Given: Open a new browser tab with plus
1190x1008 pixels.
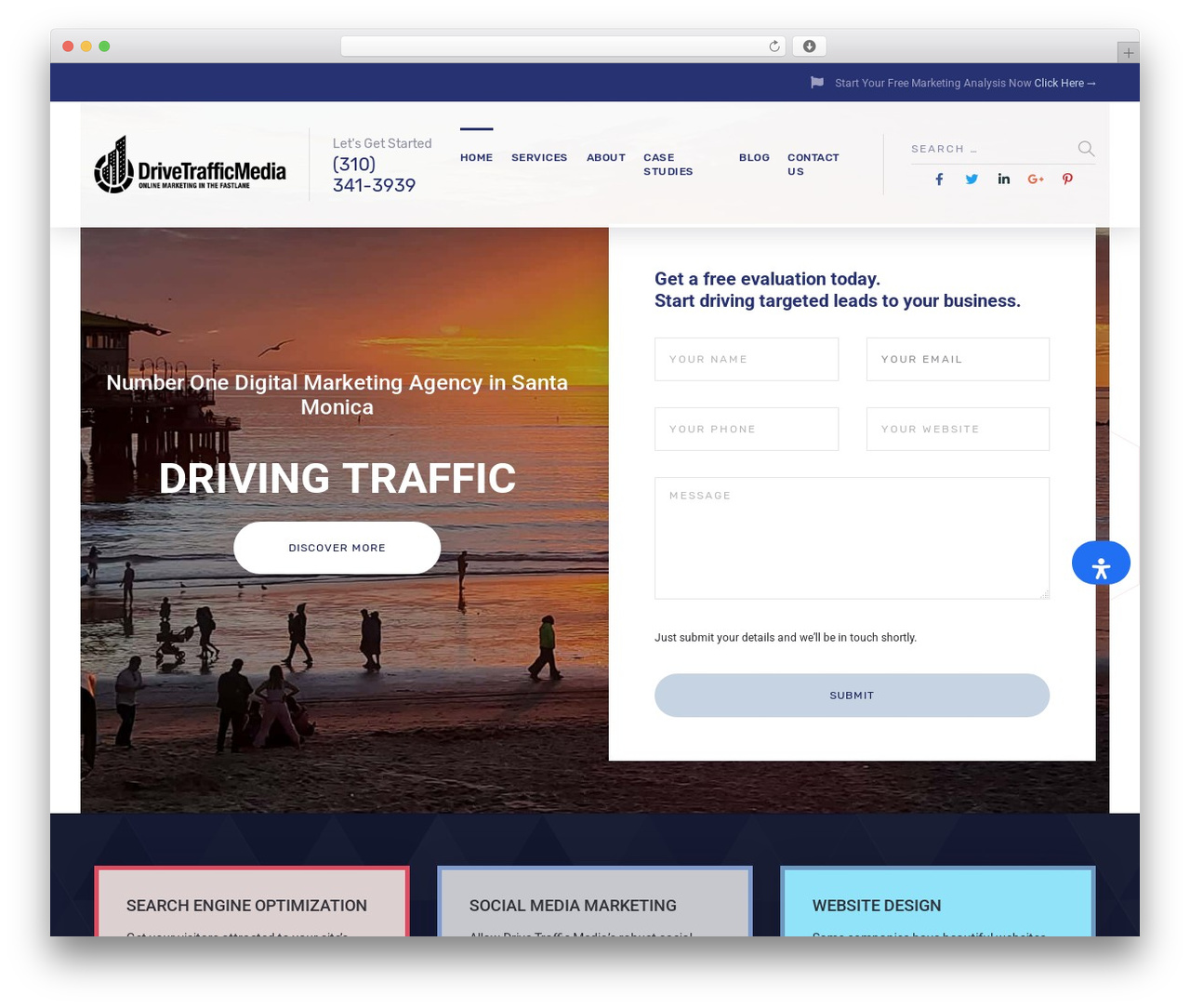Looking at the screenshot, I should click(x=1128, y=53).
